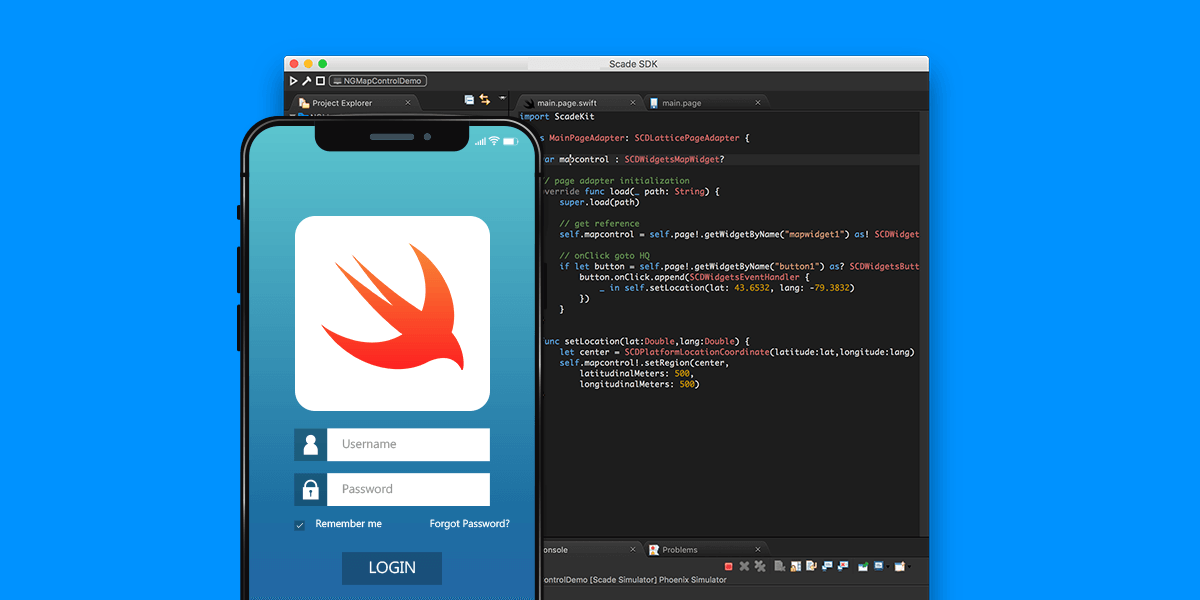Click the Display Selected Console icon

(x=879, y=566)
